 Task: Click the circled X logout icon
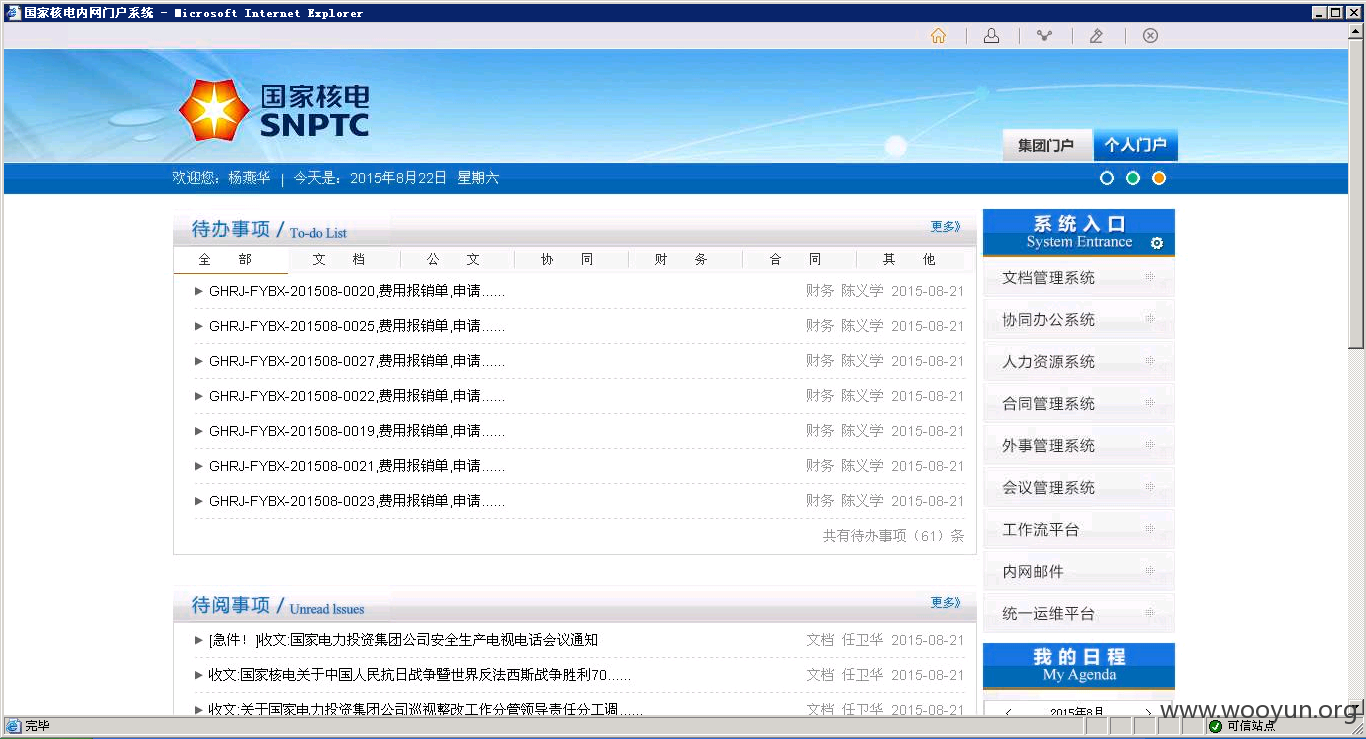pyautogui.click(x=1150, y=36)
